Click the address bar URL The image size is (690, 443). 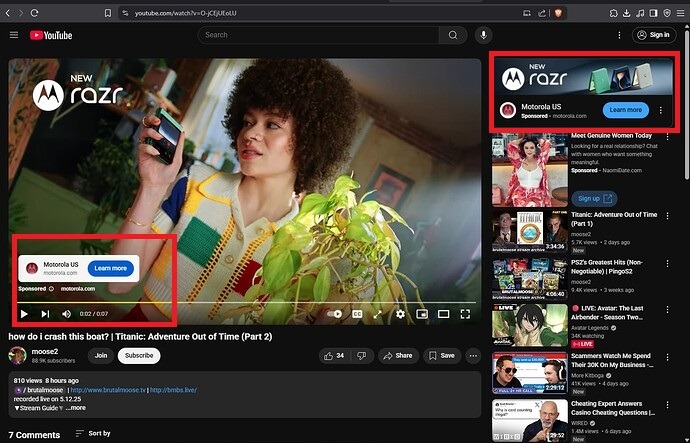(x=186, y=13)
